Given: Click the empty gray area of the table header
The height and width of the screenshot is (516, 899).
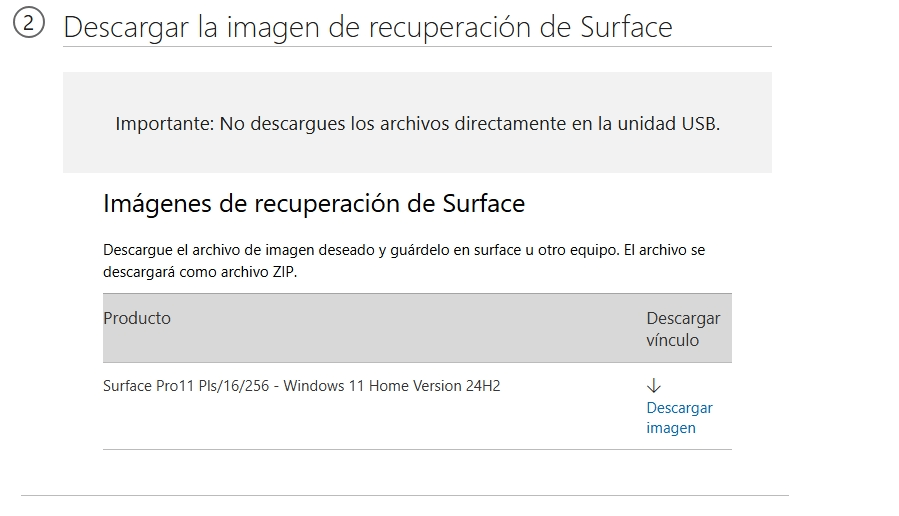Looking at the screenshot, I should tap(401, 328).
